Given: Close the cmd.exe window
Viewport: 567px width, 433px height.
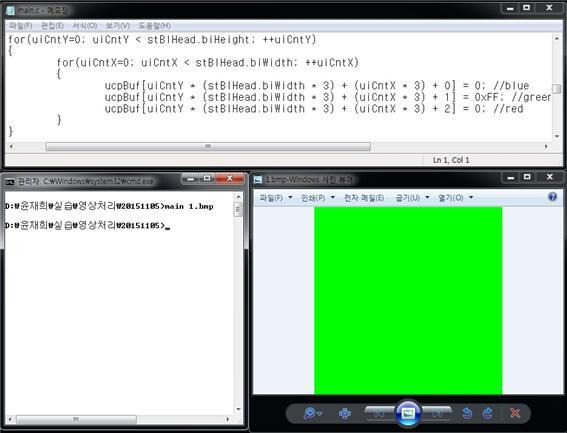Looking at the screenshot, I should 230,178.
